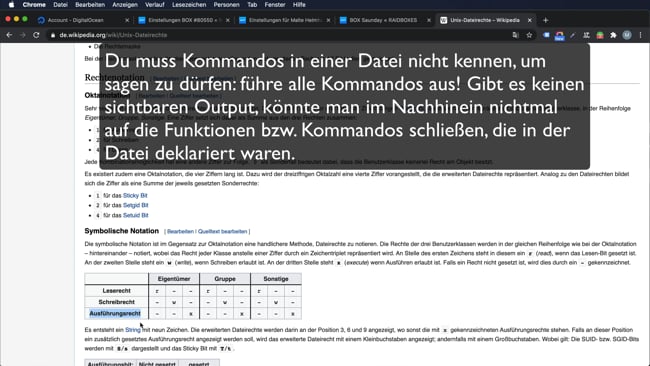Close the Einstellungen für Malte tab
The width and height of the screenshot is (650, 366).
328,20
